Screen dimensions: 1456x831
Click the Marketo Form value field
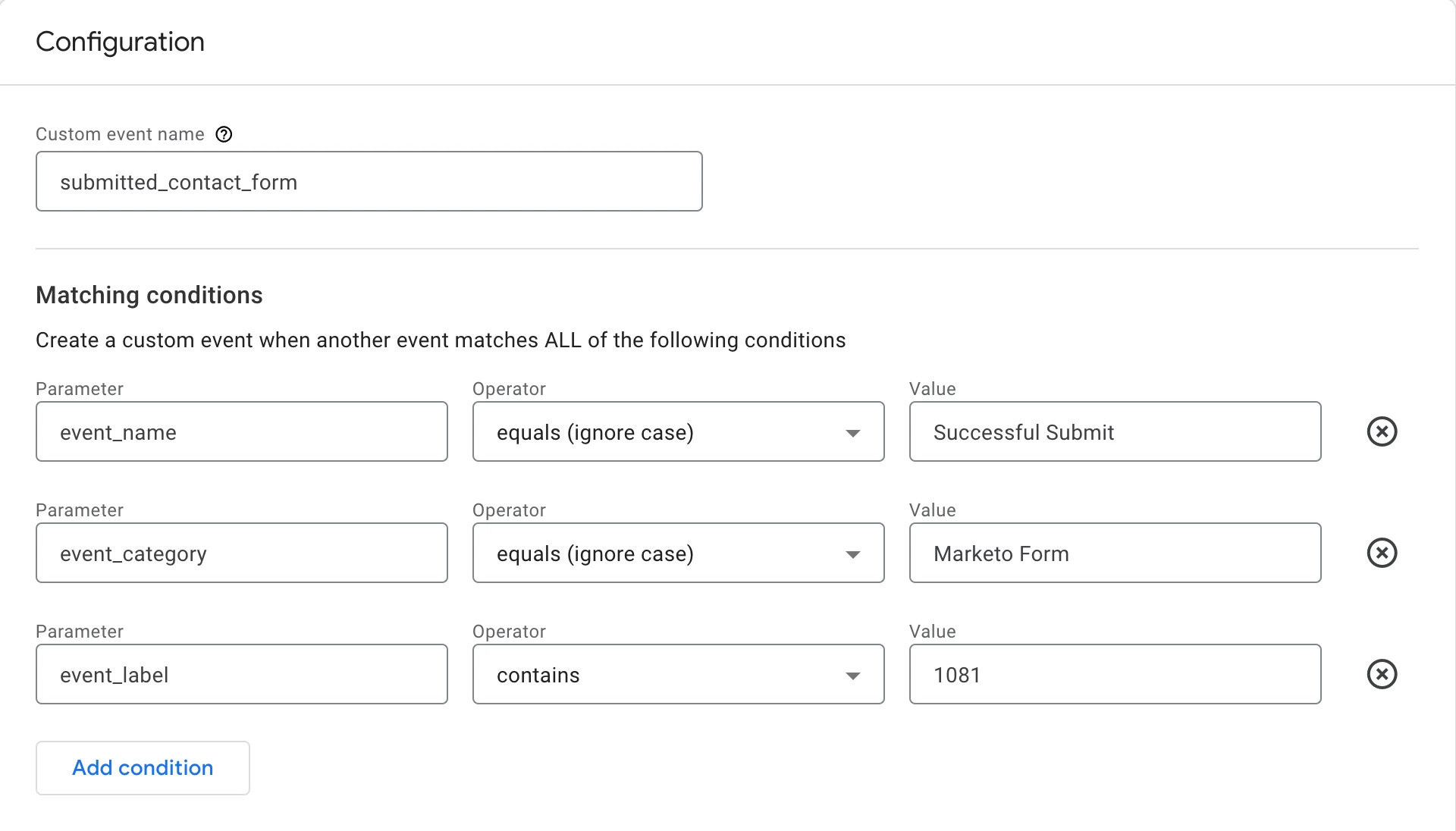point(1115,553)
